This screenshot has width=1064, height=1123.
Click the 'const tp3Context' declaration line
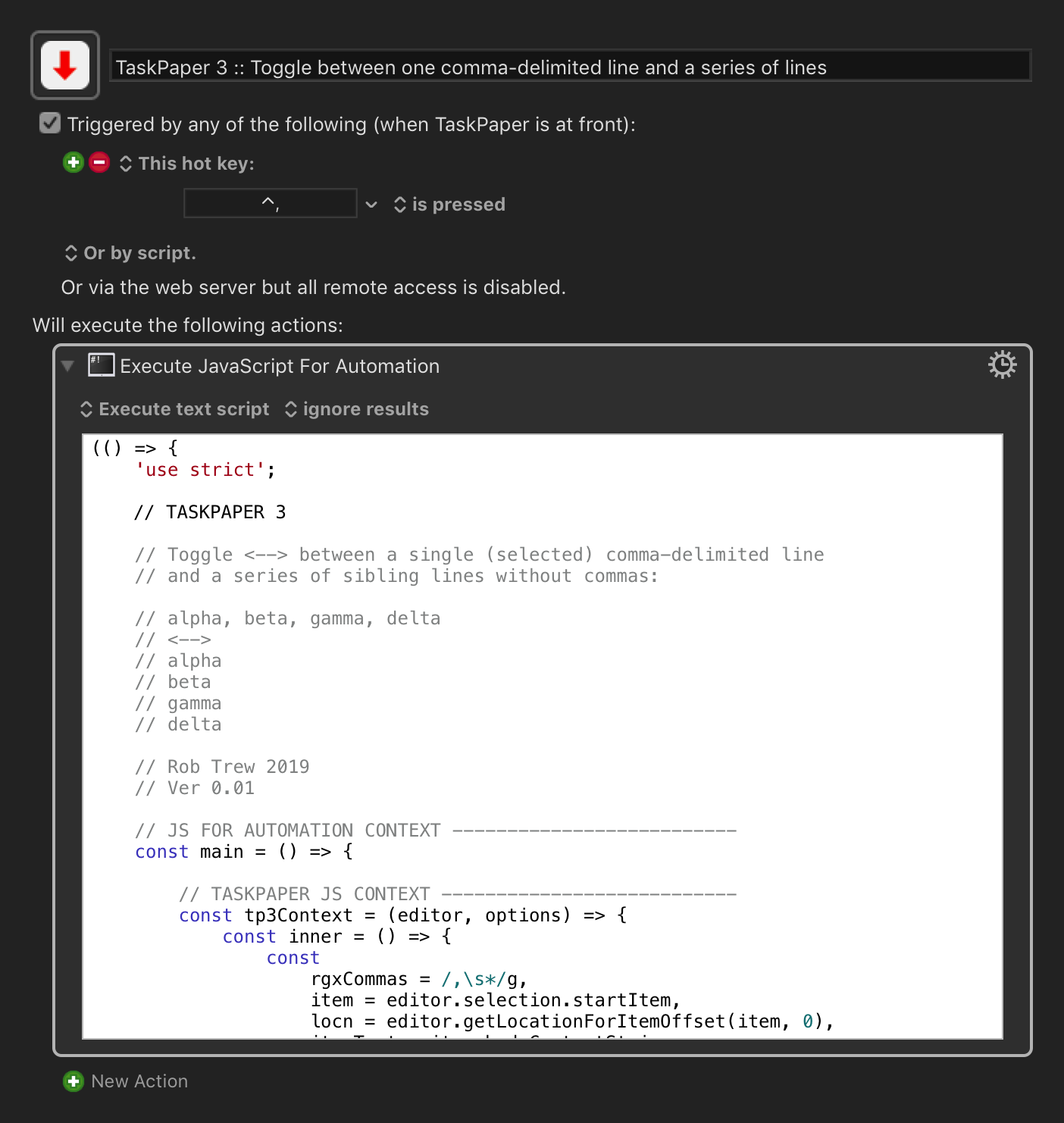(403, 915)
